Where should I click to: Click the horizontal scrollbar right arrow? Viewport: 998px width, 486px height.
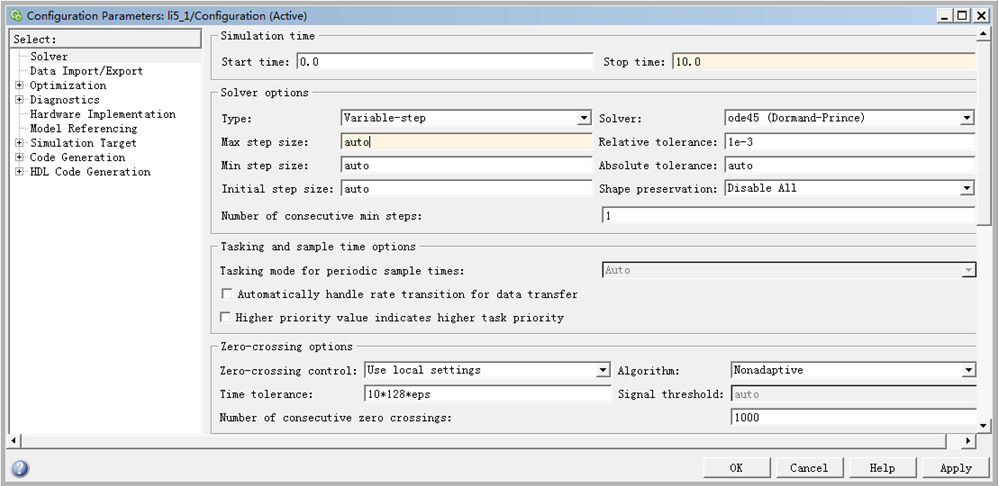[x=968, y=440]
